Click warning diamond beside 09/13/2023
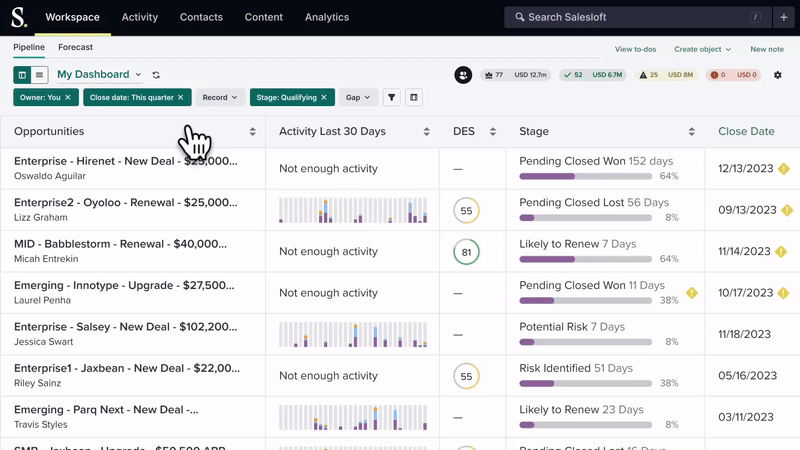The width and height of the screenshot is (800, 450). click(787, 210)
